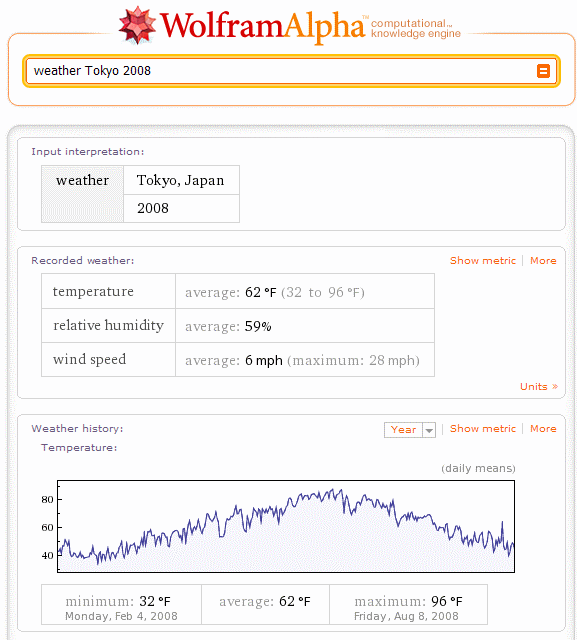The image size is (577, 640).
Task: Click 'Friday, Aug 8, 2008' date text
Action: (406, 616)
